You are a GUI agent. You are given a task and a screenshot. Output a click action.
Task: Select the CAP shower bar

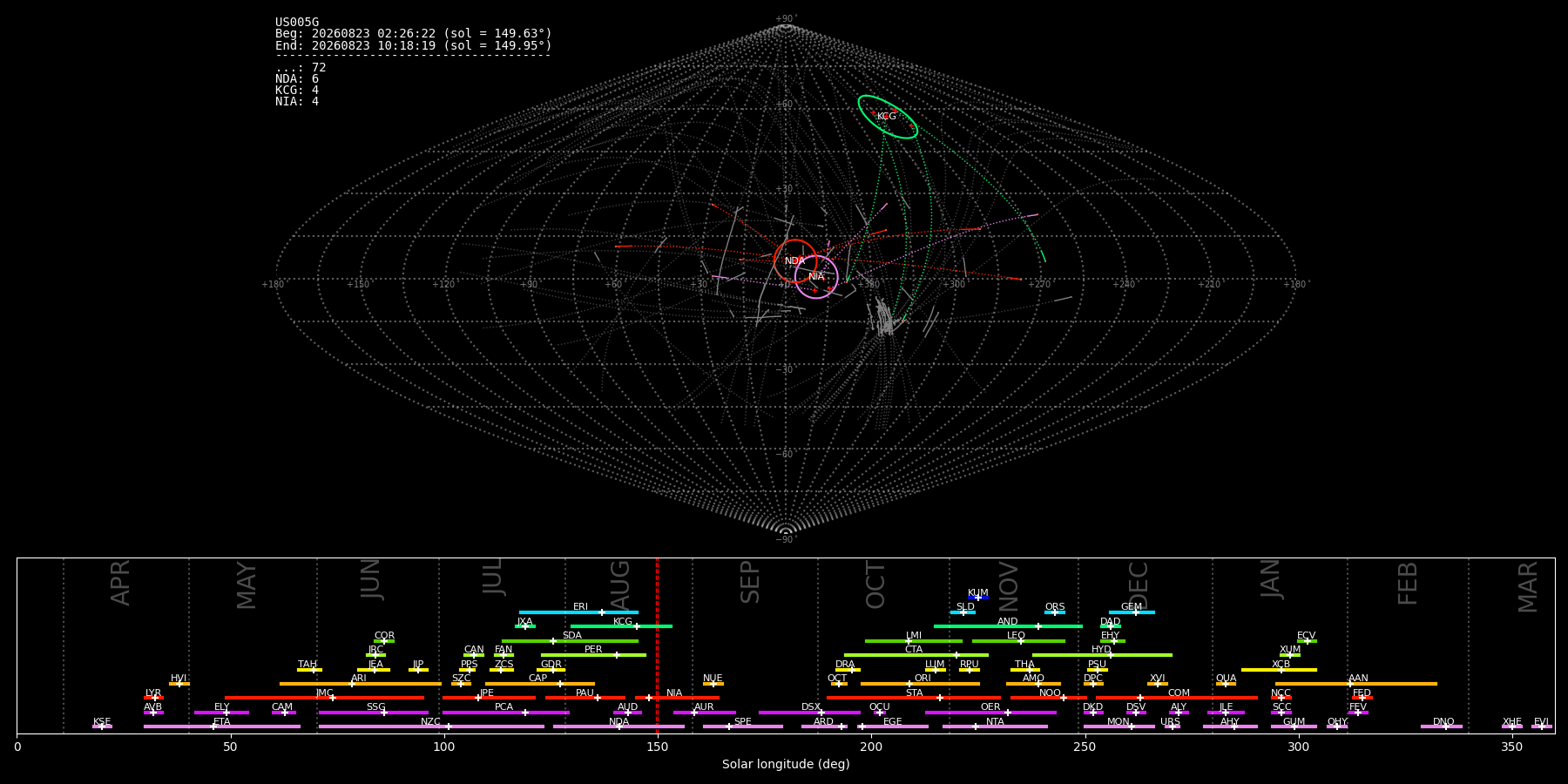click(x=540, y=684)
